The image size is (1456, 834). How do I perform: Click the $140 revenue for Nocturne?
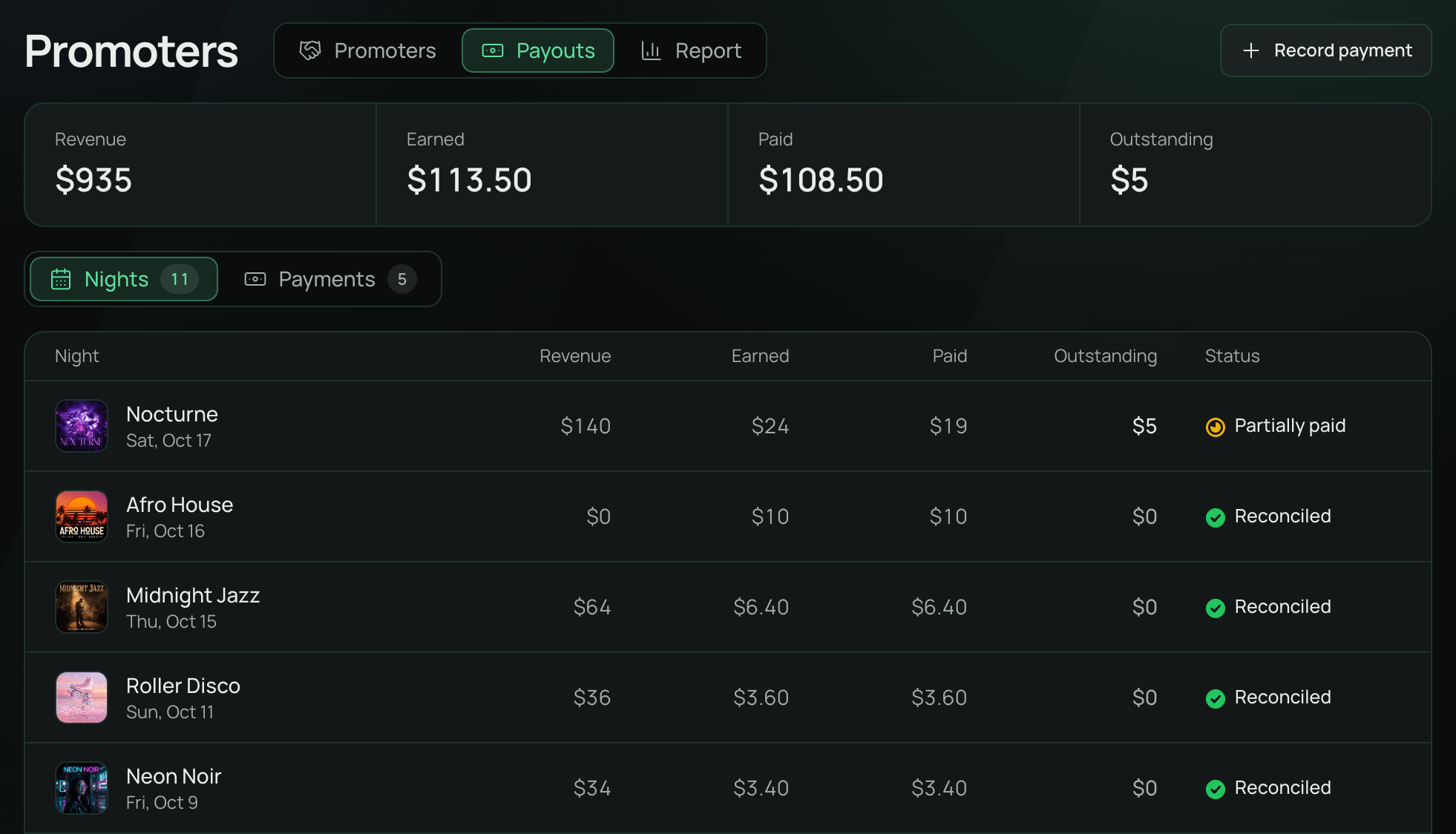[586, 426]
